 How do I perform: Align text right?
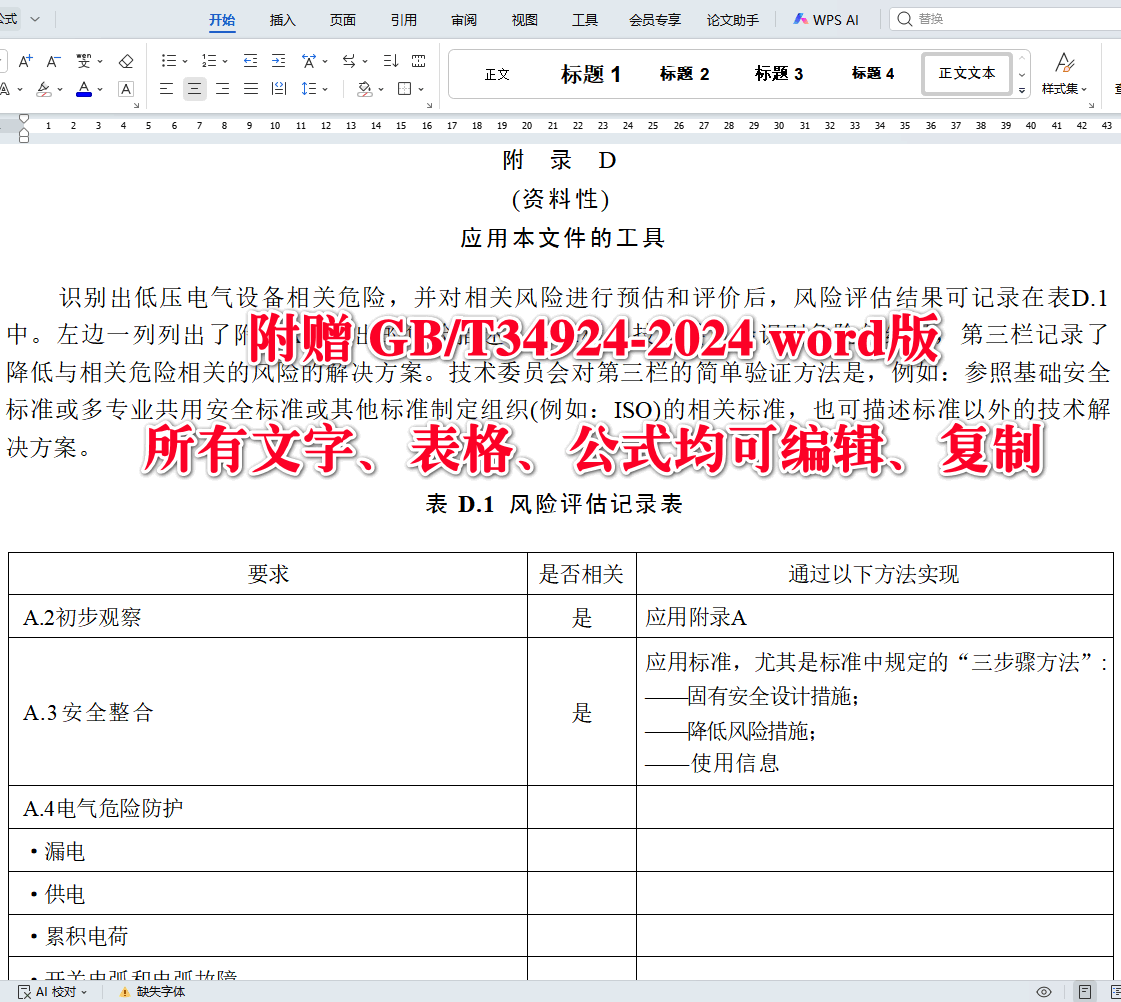tap(222, 89)
